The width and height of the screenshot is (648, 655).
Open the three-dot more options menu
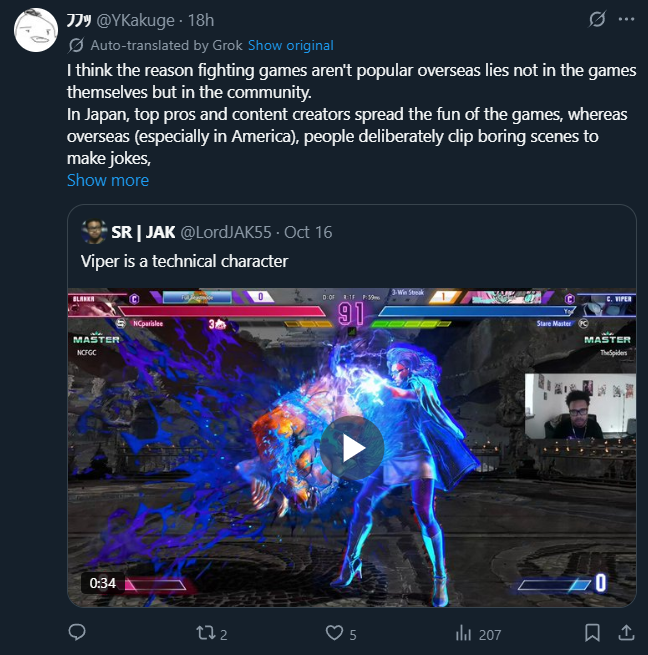(626, 19)
